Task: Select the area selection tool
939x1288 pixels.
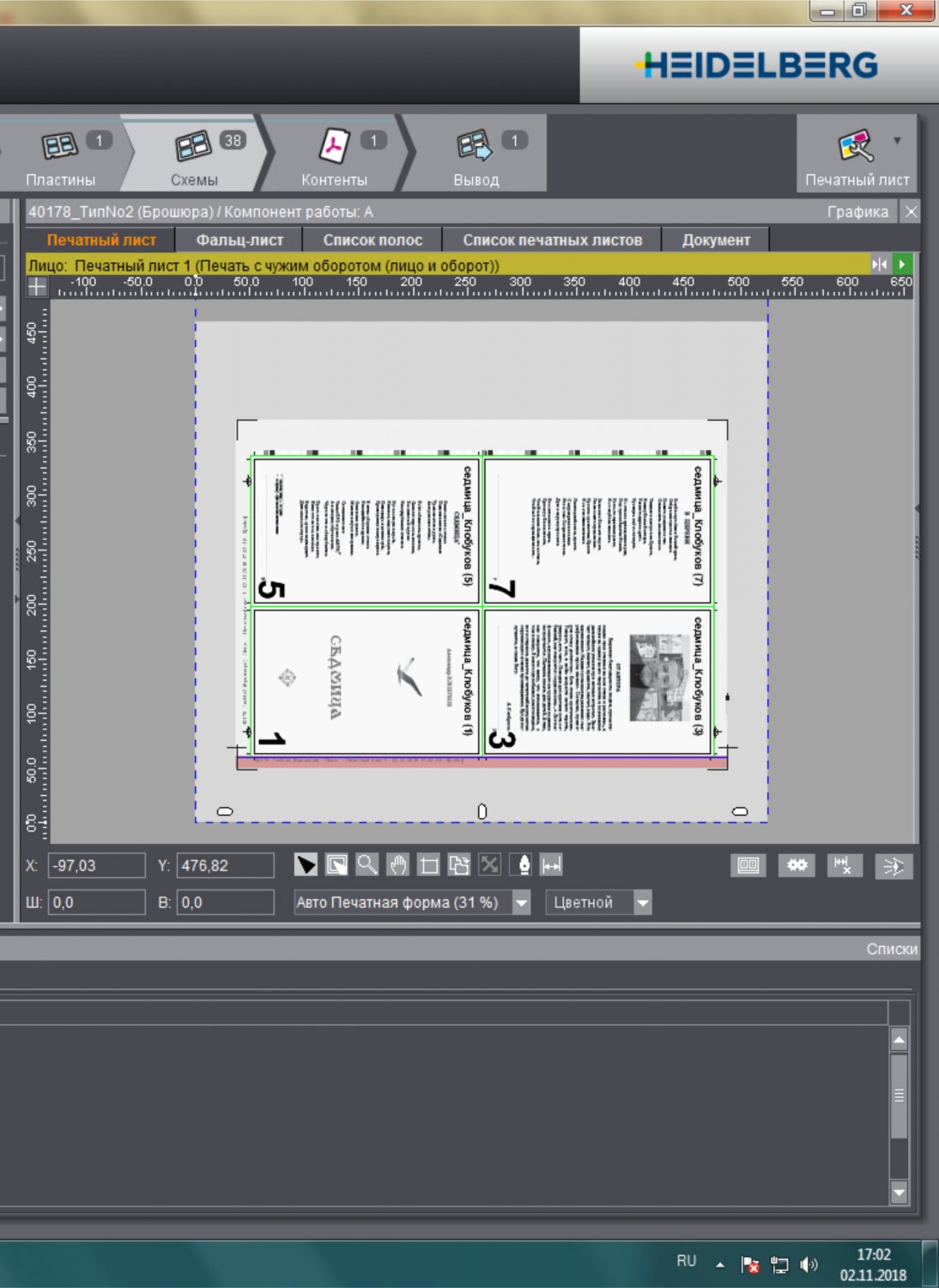Action: click(336, 865)
